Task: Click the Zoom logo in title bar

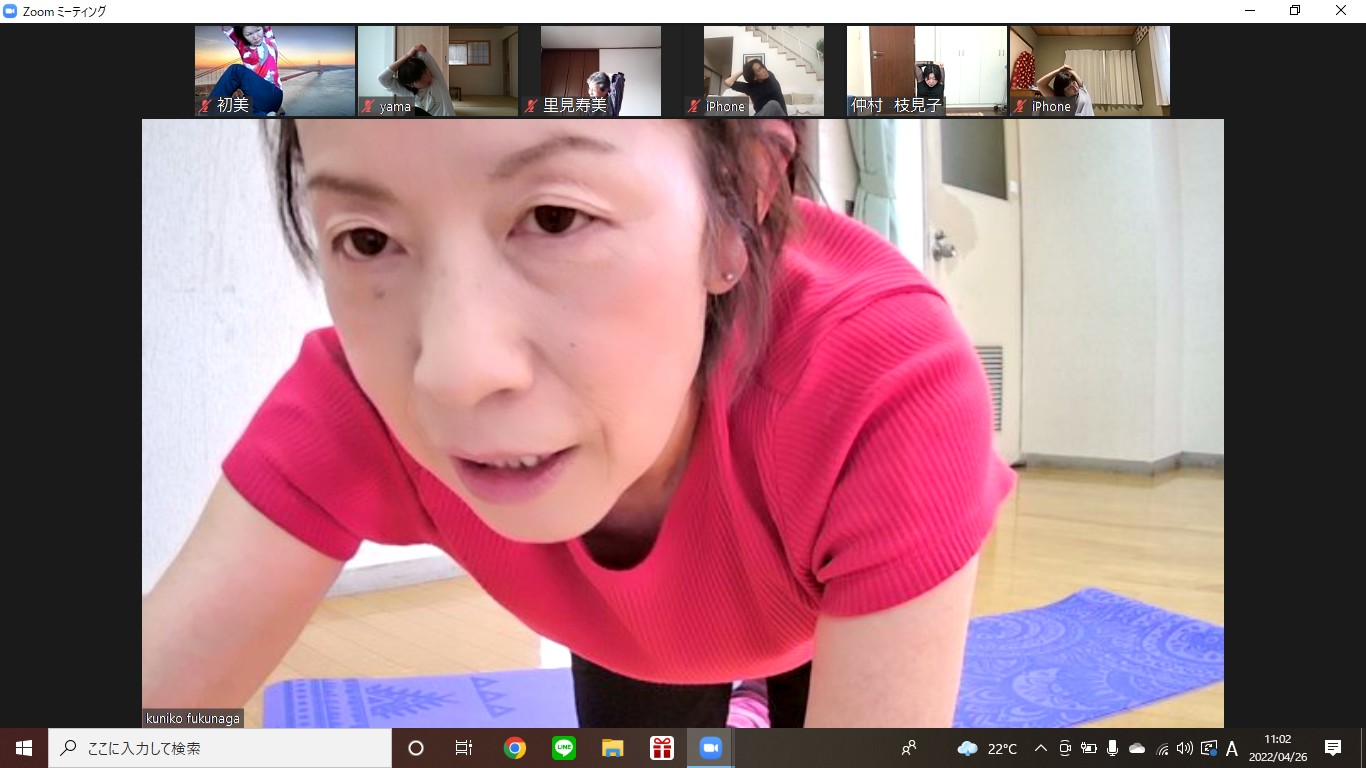Action: coord(10,11)
